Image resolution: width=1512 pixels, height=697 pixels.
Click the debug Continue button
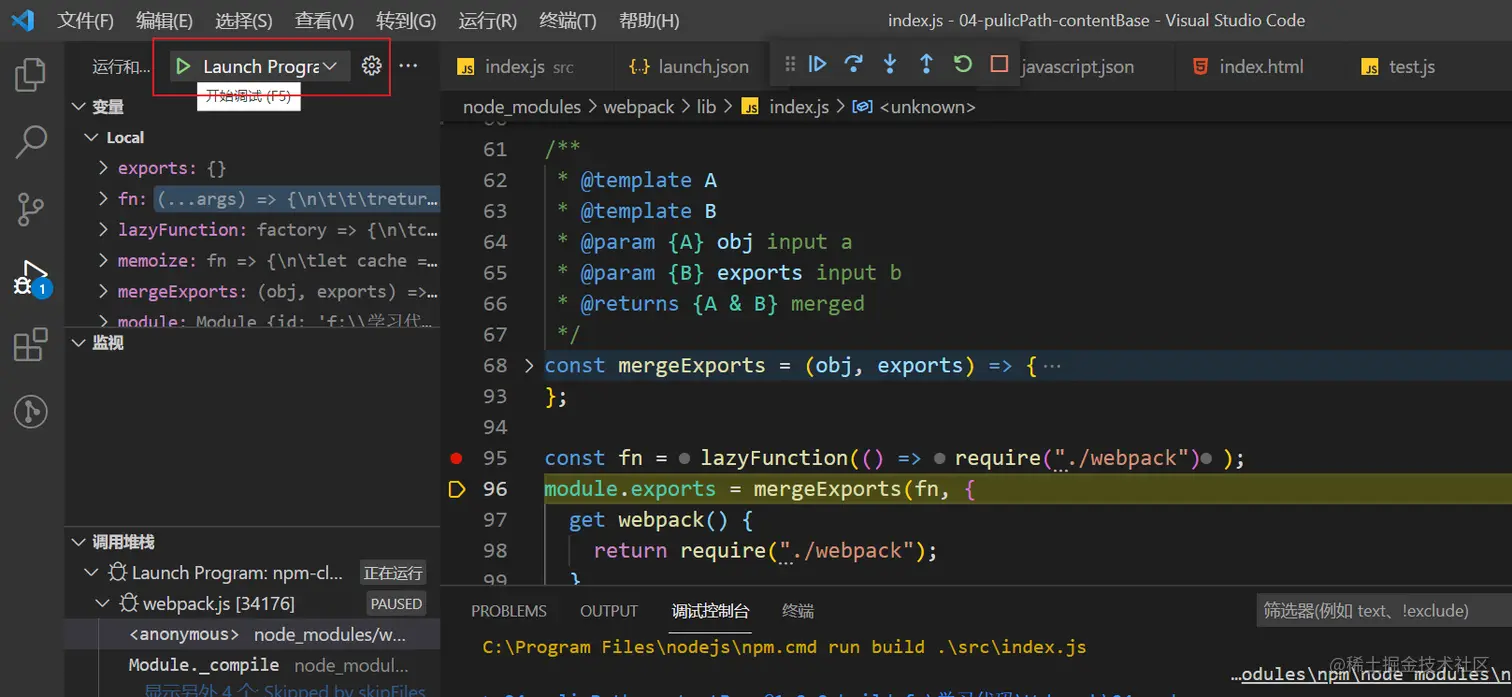point(818,64)
